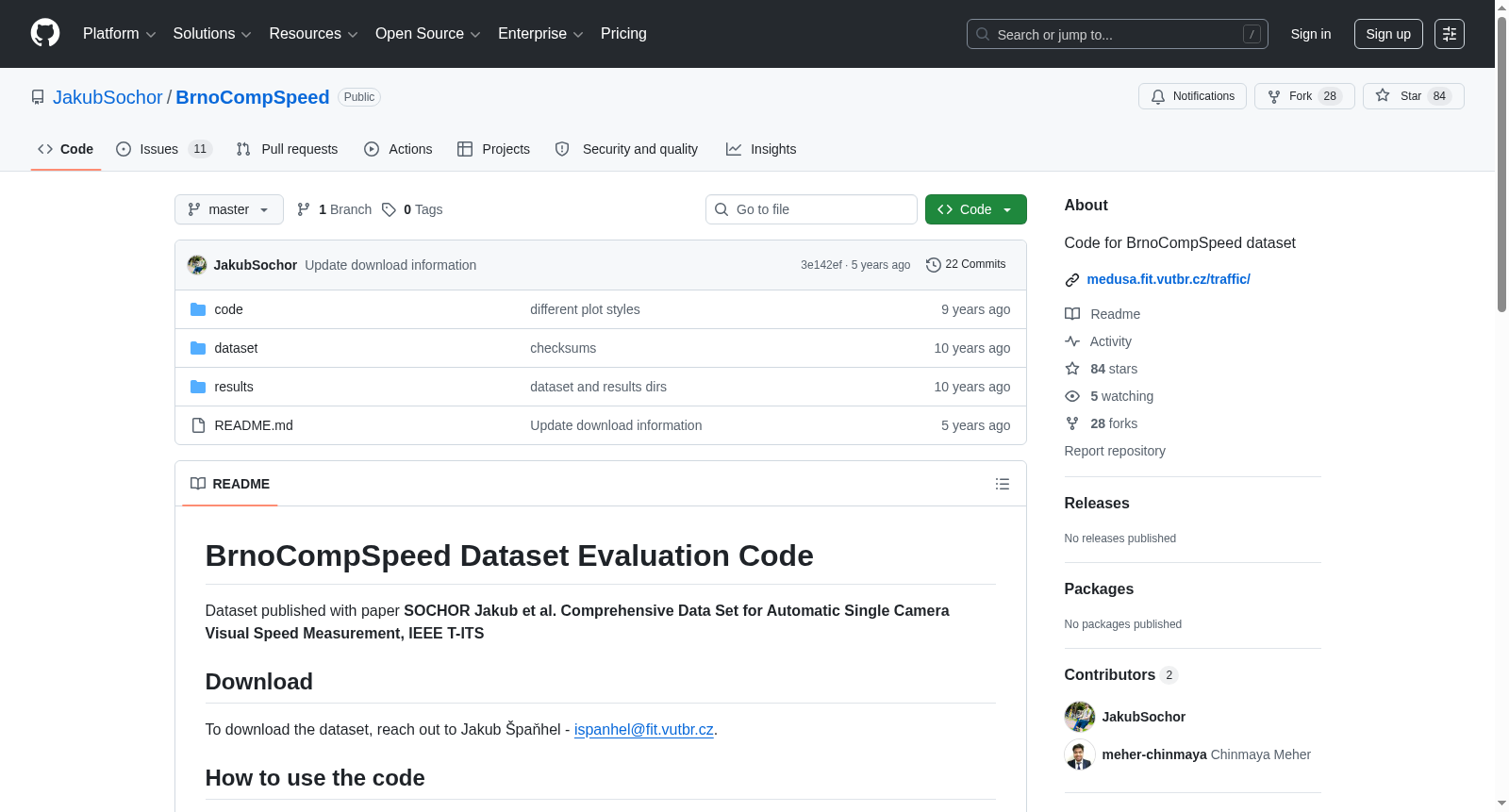The width and height of the screenshot is (1509, 812).
Task: Click the book icon beside Readme in About
Action: 1072,314
